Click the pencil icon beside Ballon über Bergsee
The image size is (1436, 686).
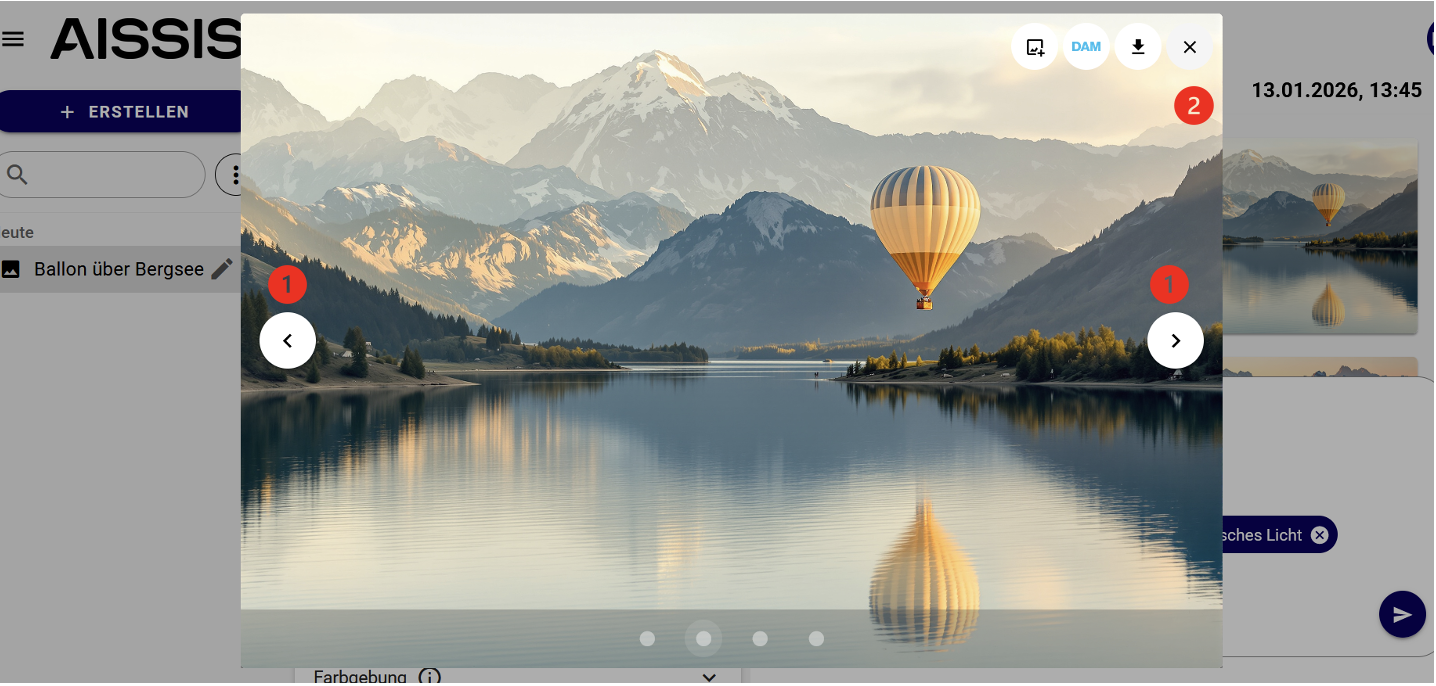[x=222, y=269]
